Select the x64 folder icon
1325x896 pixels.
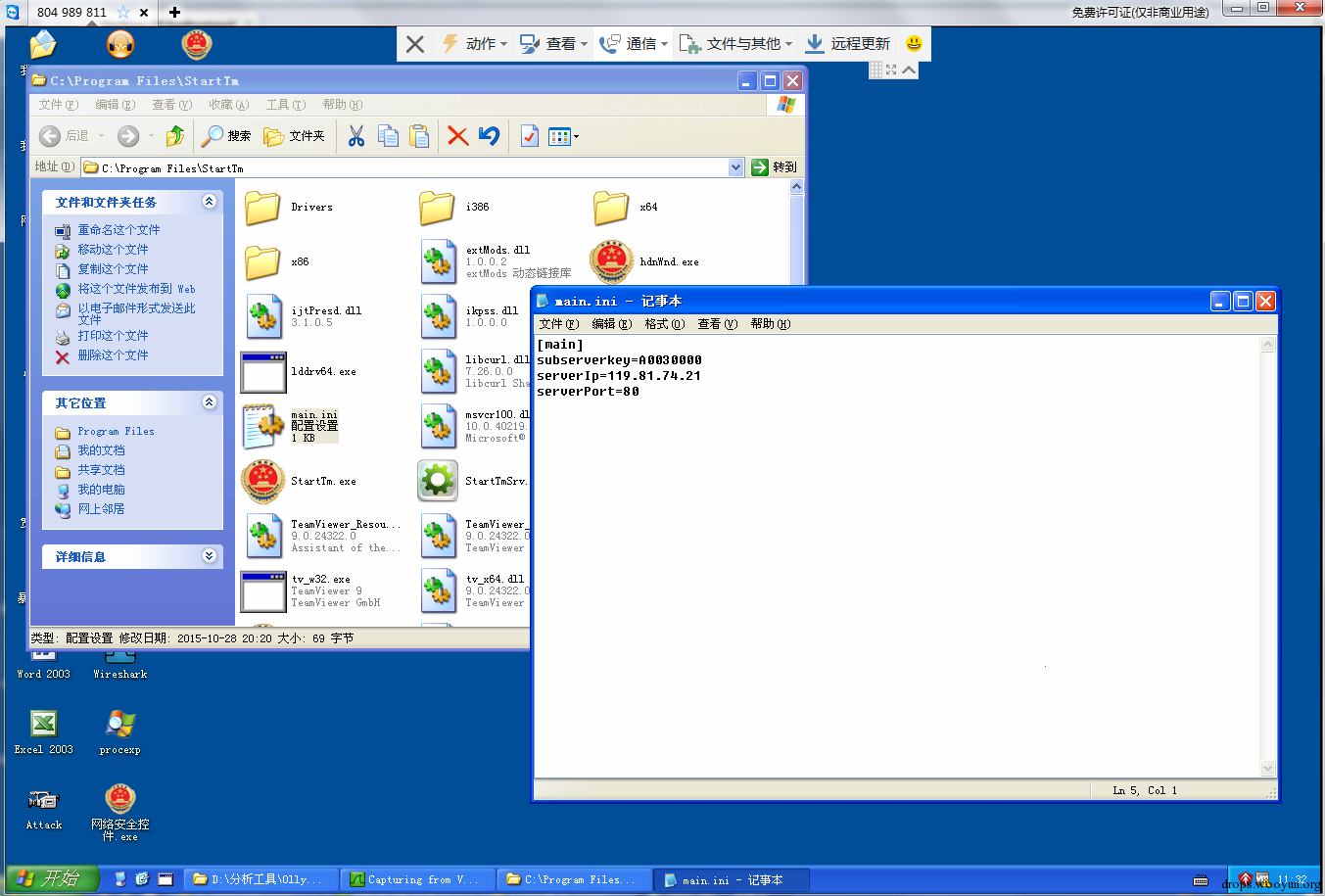(x=611, y=208)
